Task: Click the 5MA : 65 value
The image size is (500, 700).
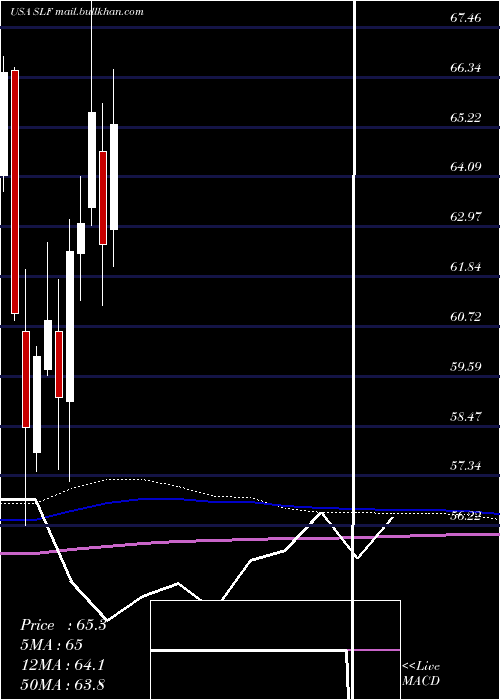Action: [x=51, y=645]
